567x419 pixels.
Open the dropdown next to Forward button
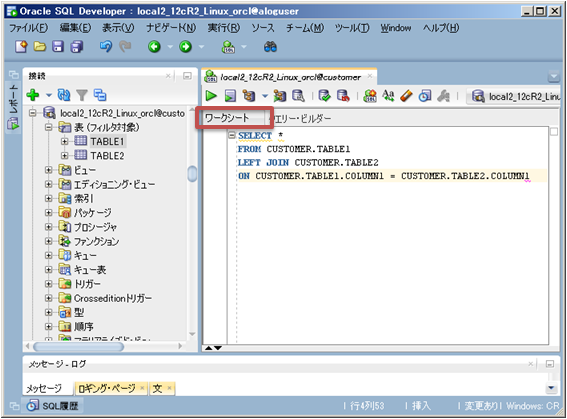(201, 47)
